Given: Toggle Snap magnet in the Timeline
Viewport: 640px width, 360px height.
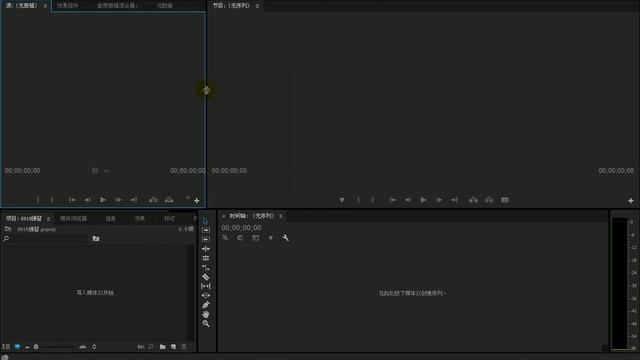Looking at the screenshot, I should 240,238.
